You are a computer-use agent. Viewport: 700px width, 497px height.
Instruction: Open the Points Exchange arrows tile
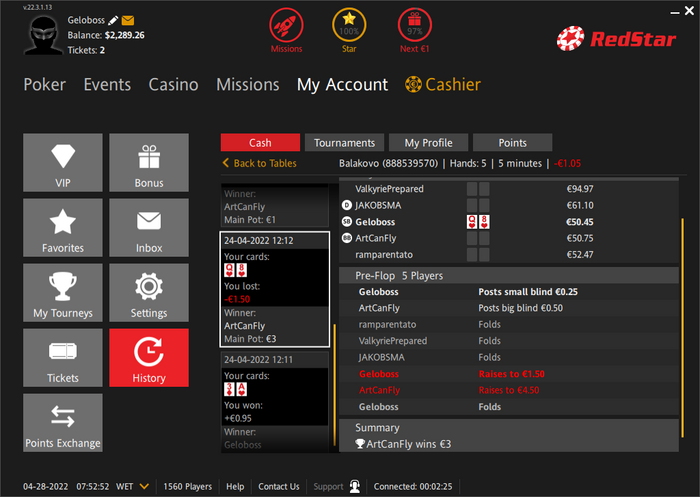point(63,423)
